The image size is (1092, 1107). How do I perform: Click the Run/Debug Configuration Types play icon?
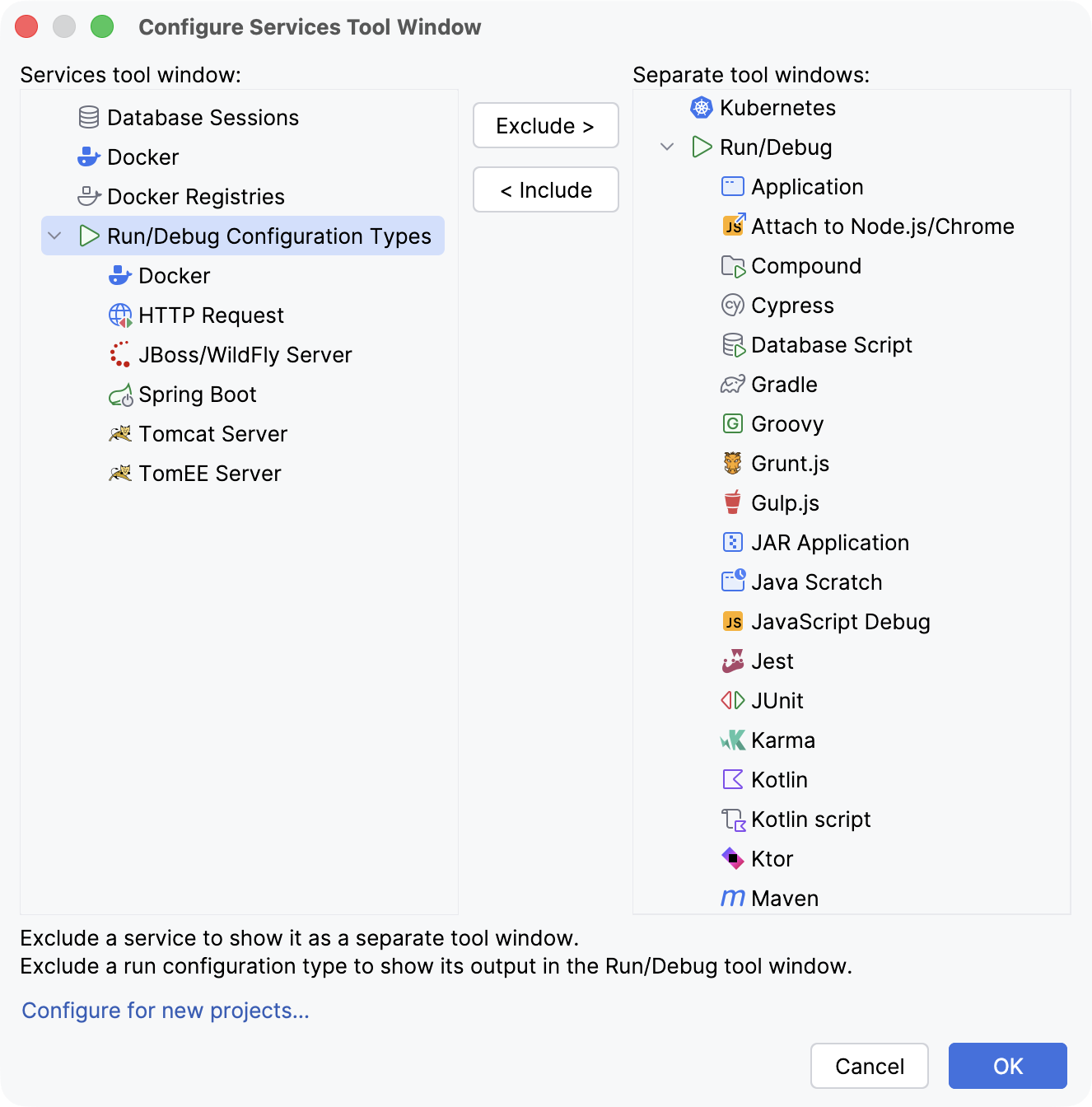pyautogui.click(x=89, y=236)
